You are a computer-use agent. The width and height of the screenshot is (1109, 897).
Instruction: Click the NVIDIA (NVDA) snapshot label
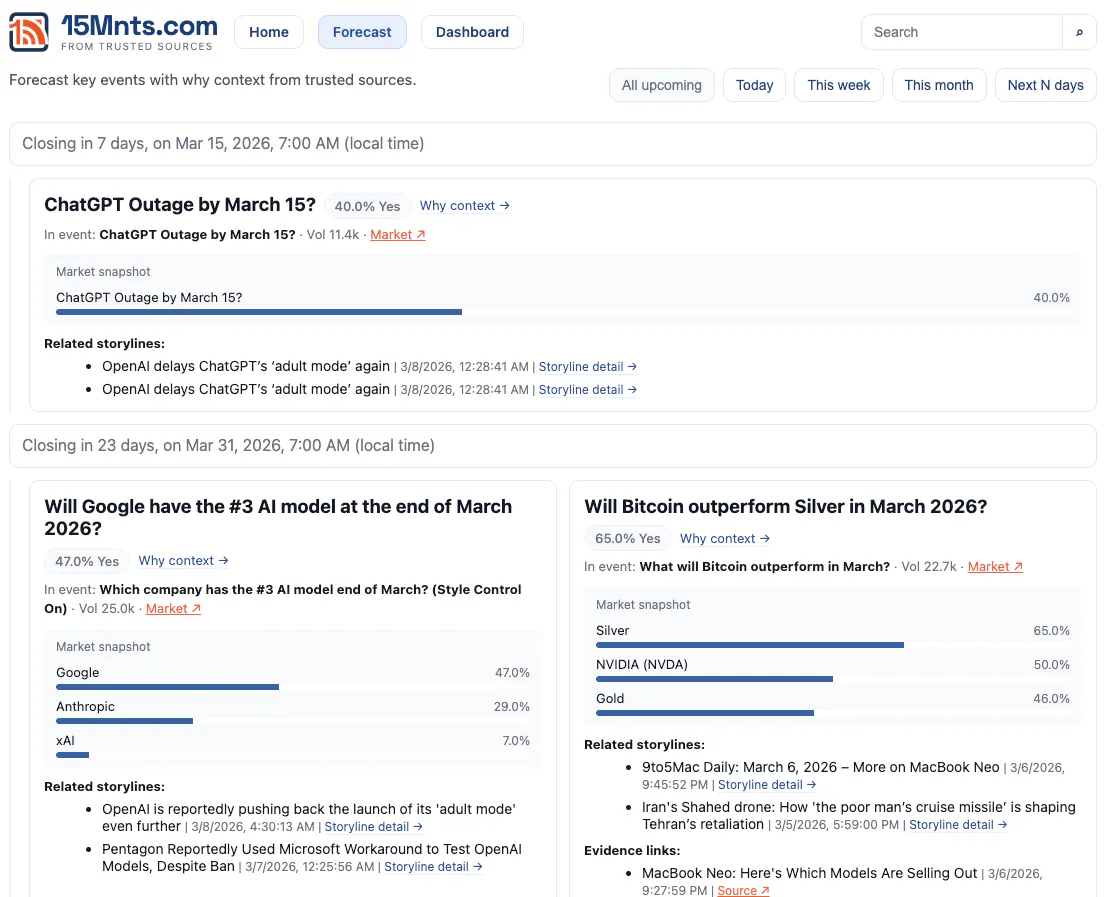point(641,665)
